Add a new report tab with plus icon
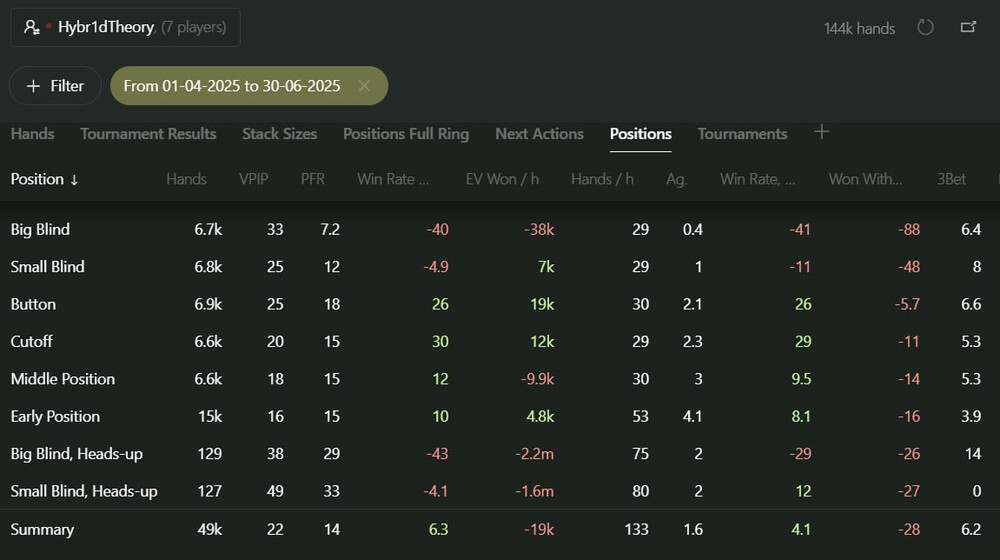Viewport: 1000px width, 560px height. 821,132
